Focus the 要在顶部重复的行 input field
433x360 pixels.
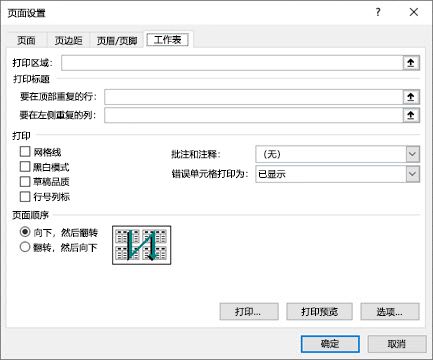pyautogui.click(x=254, y=97)
